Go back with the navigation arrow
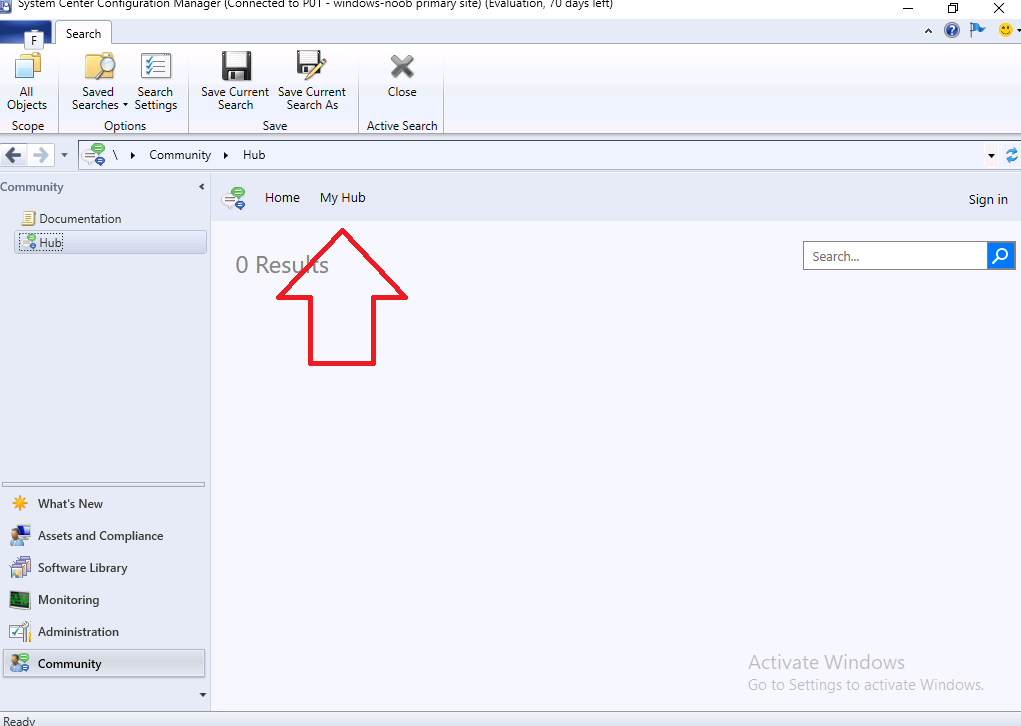 tap(14, 155)
